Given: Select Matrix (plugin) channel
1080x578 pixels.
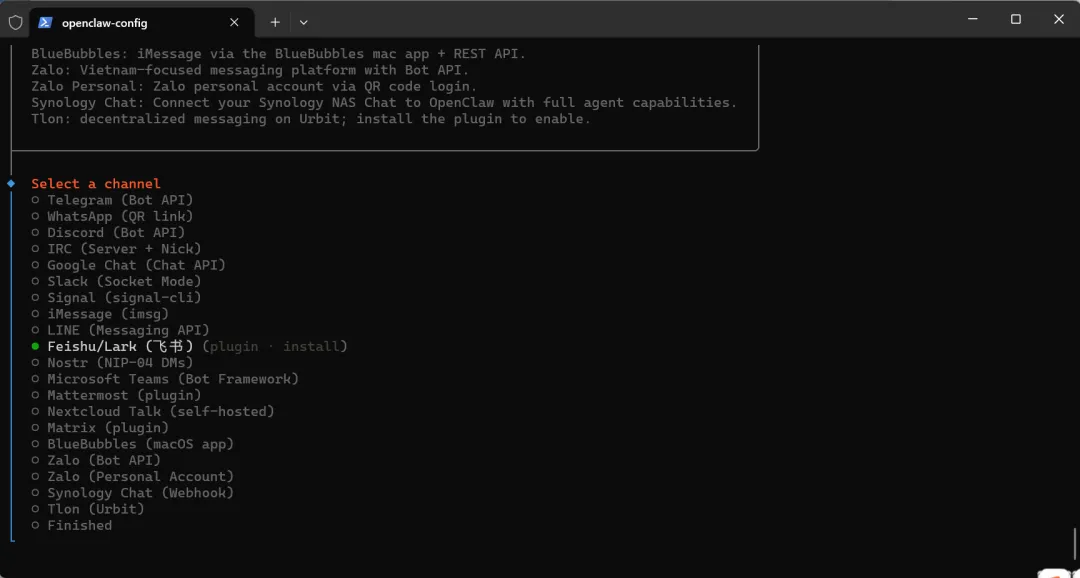Looking at the screenshot, I should click(x=101, y=428).
